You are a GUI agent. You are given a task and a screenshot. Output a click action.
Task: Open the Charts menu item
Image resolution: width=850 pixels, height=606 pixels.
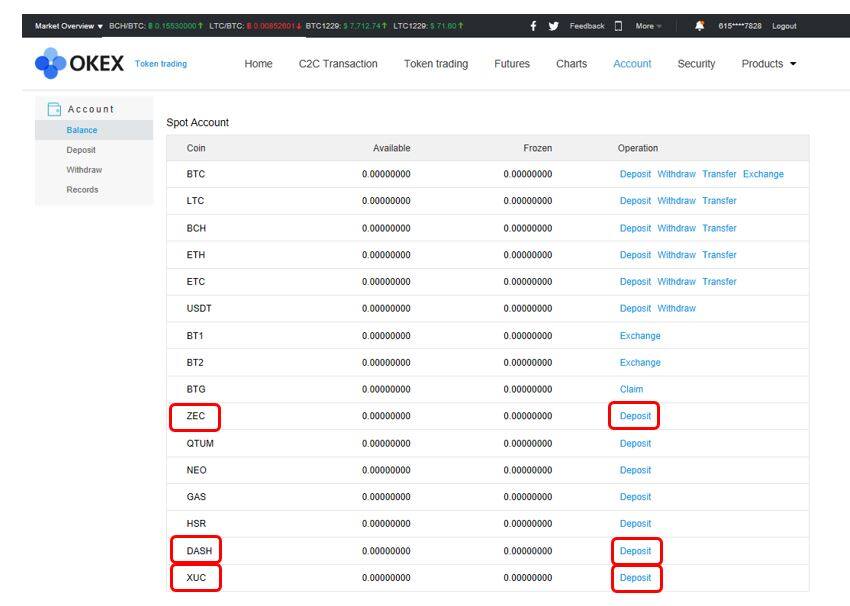click(571, 64)
